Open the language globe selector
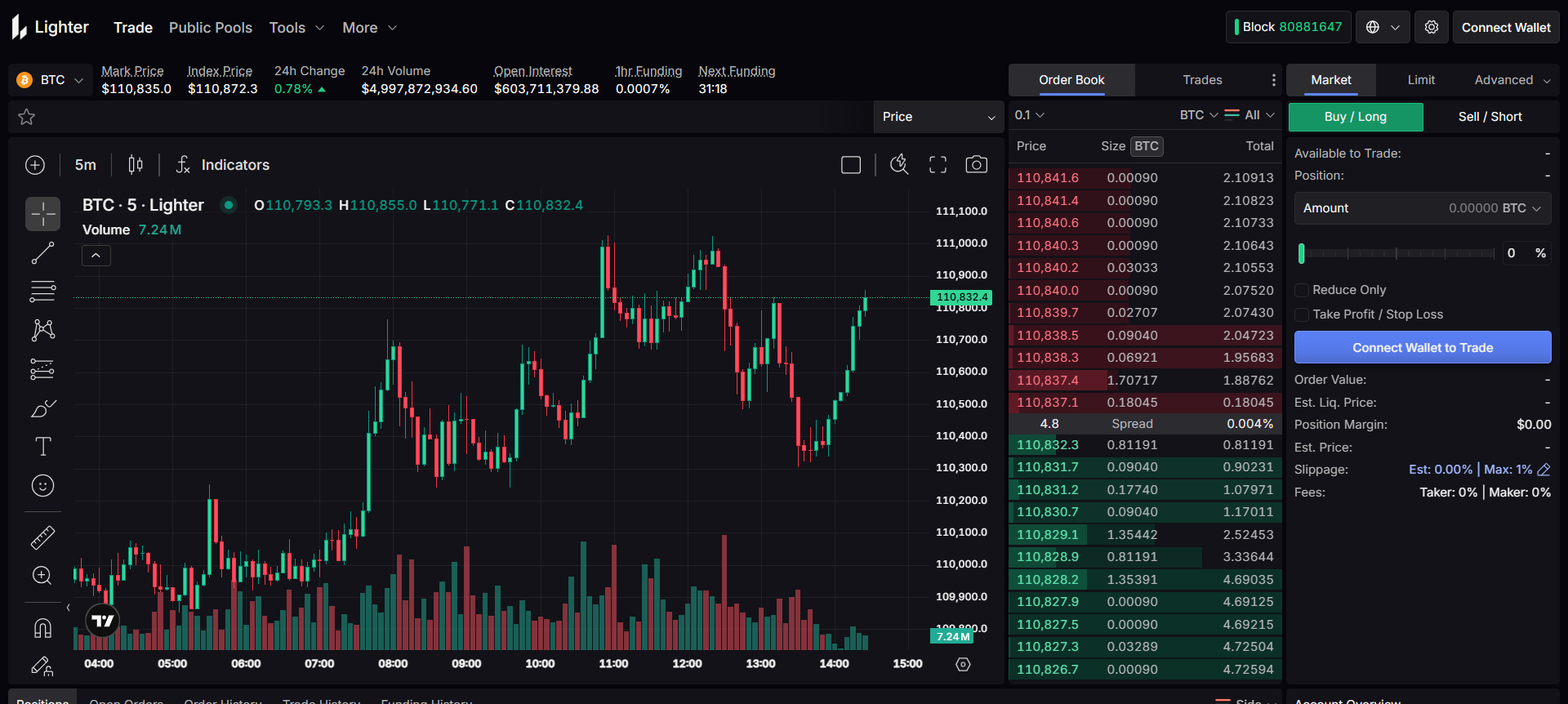Image resolution: width=1568 pixels, height=704 pixels. 1383,27
